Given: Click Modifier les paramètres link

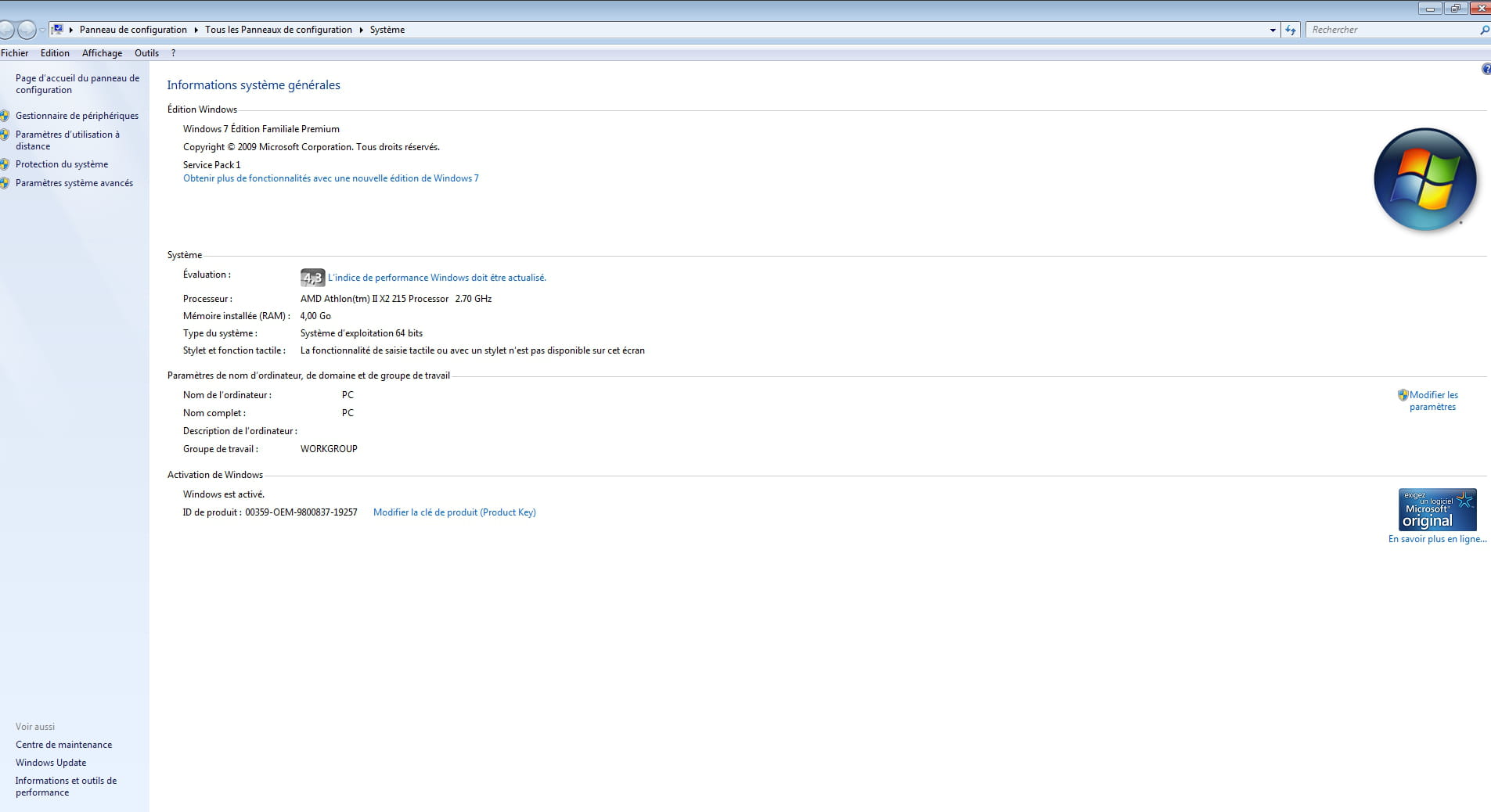Looking at the screenshot, I should point(1433,401).
